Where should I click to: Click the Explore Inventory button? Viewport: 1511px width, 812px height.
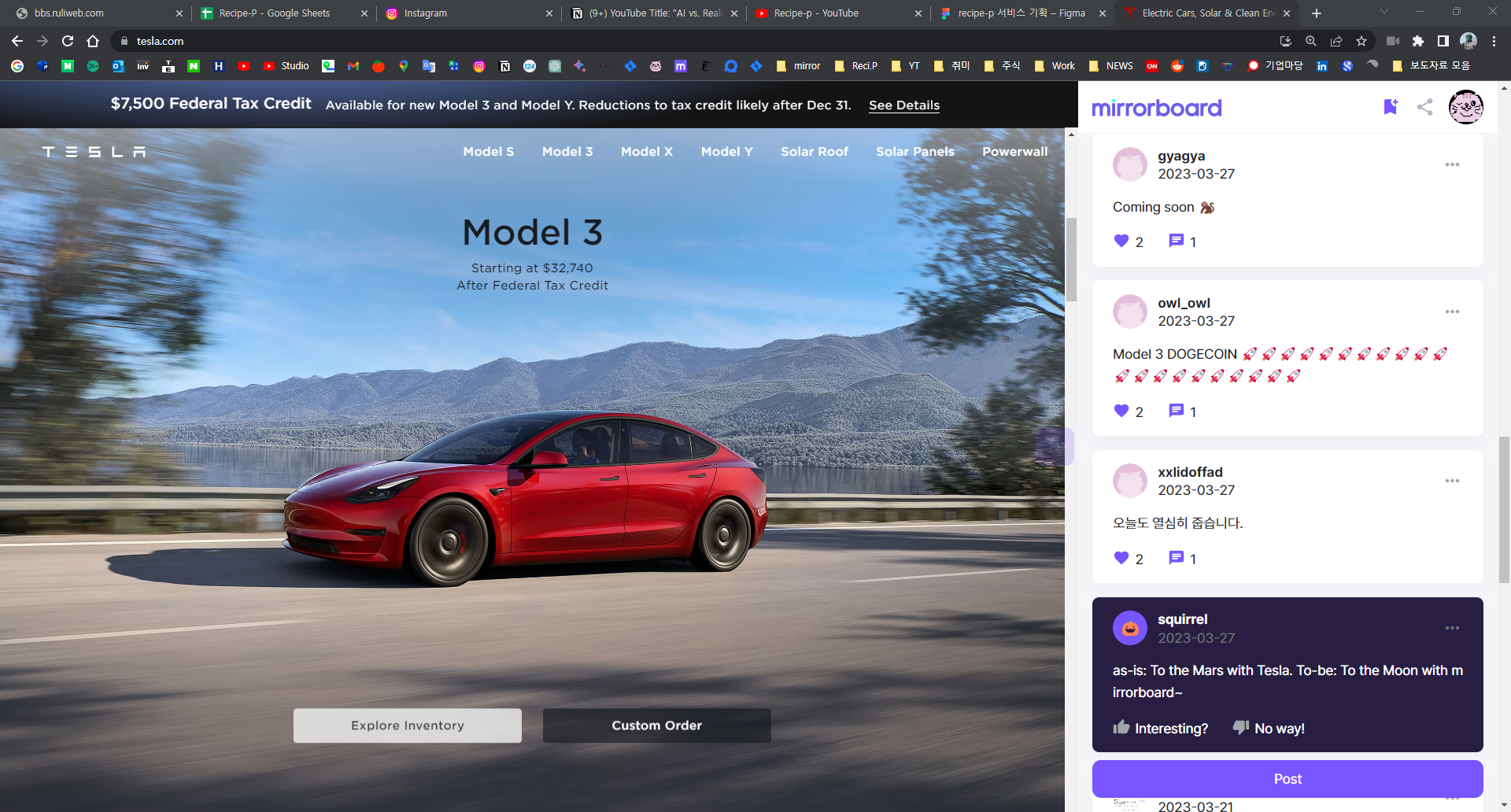click(x=408, y=725)
